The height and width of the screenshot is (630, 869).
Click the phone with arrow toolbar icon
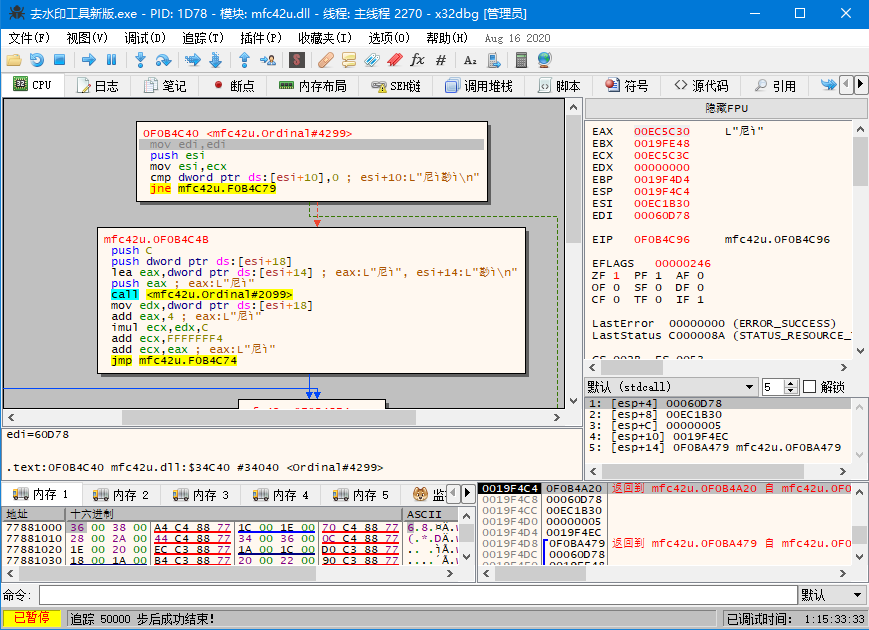point(493,60)
